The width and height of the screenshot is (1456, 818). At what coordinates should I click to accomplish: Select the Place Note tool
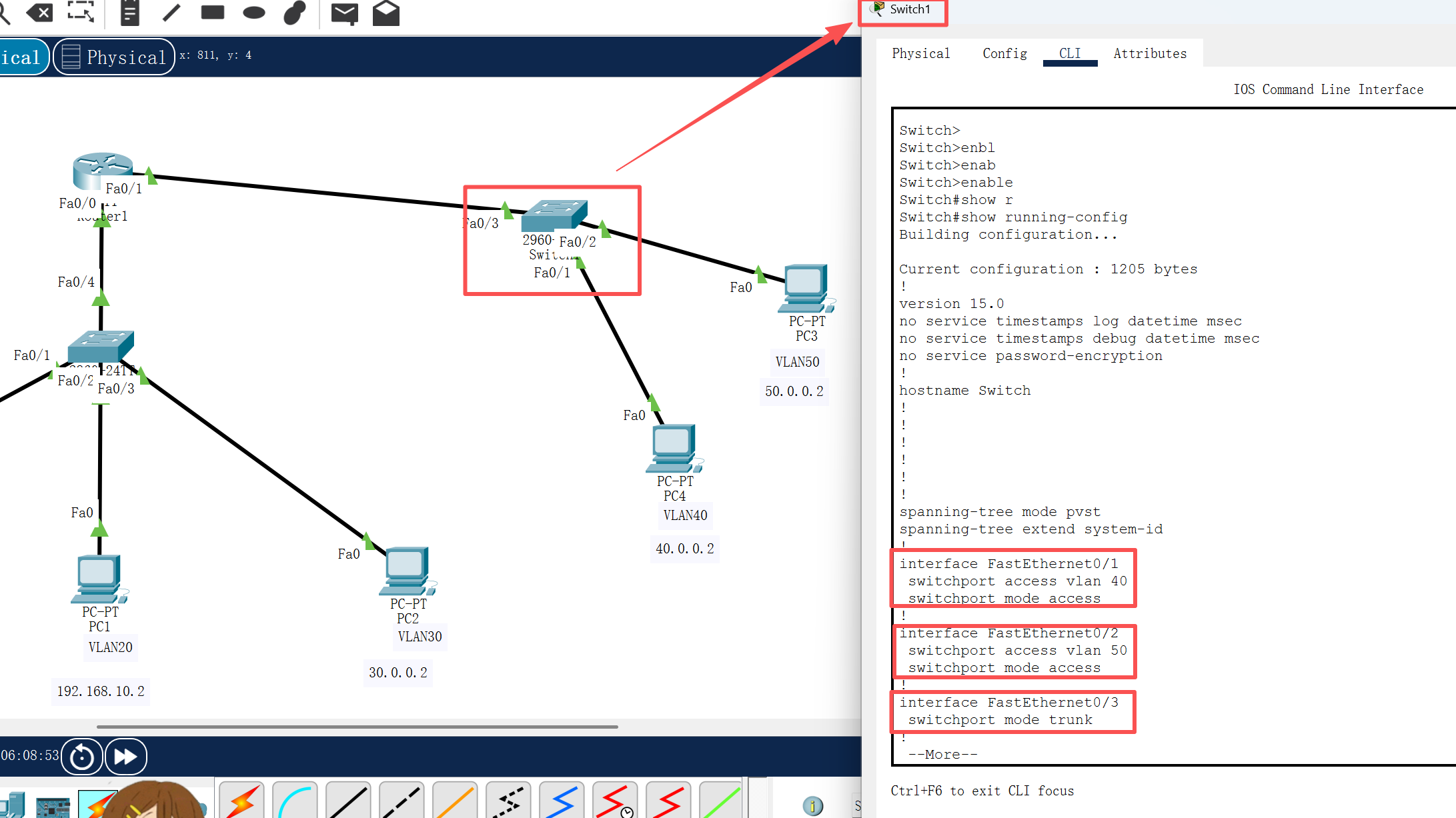pos(129,12)
